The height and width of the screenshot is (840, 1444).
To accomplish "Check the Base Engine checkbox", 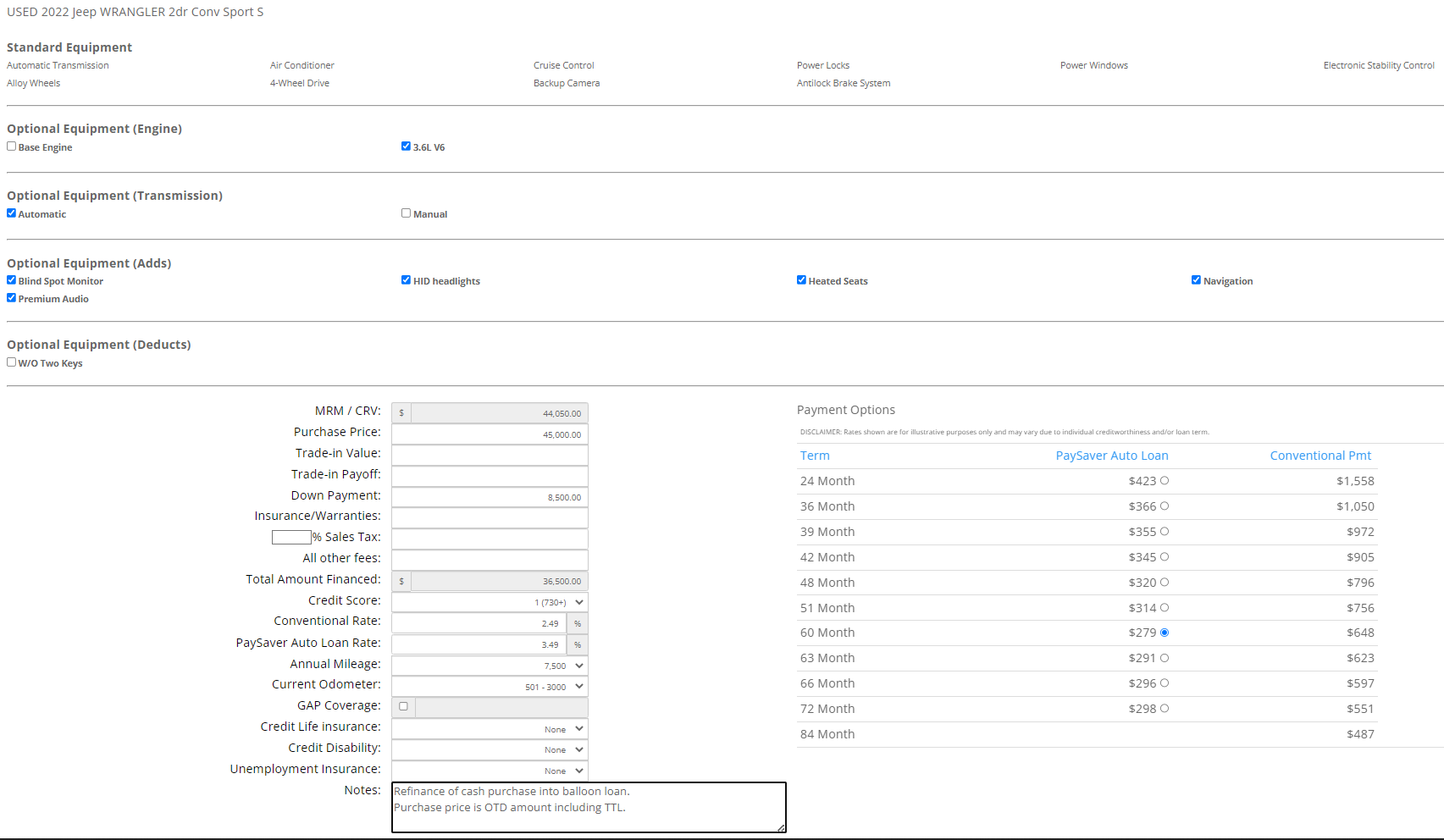I will click(x=11, y=146).
